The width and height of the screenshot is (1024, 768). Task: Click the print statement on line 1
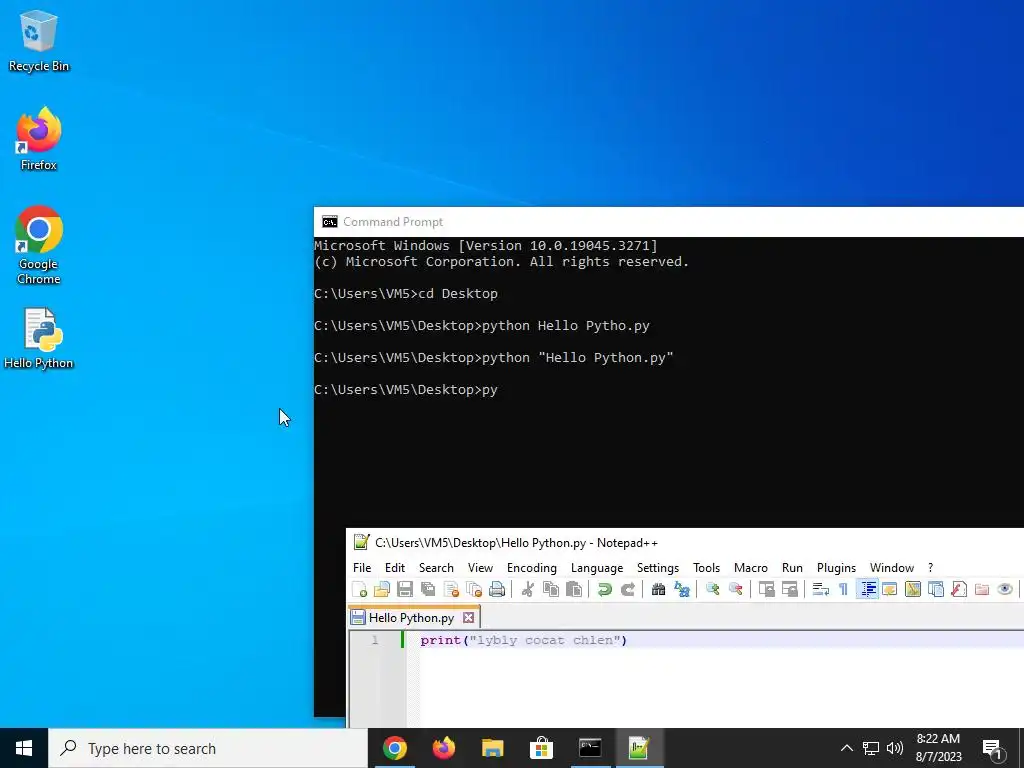tap(524, 640)
